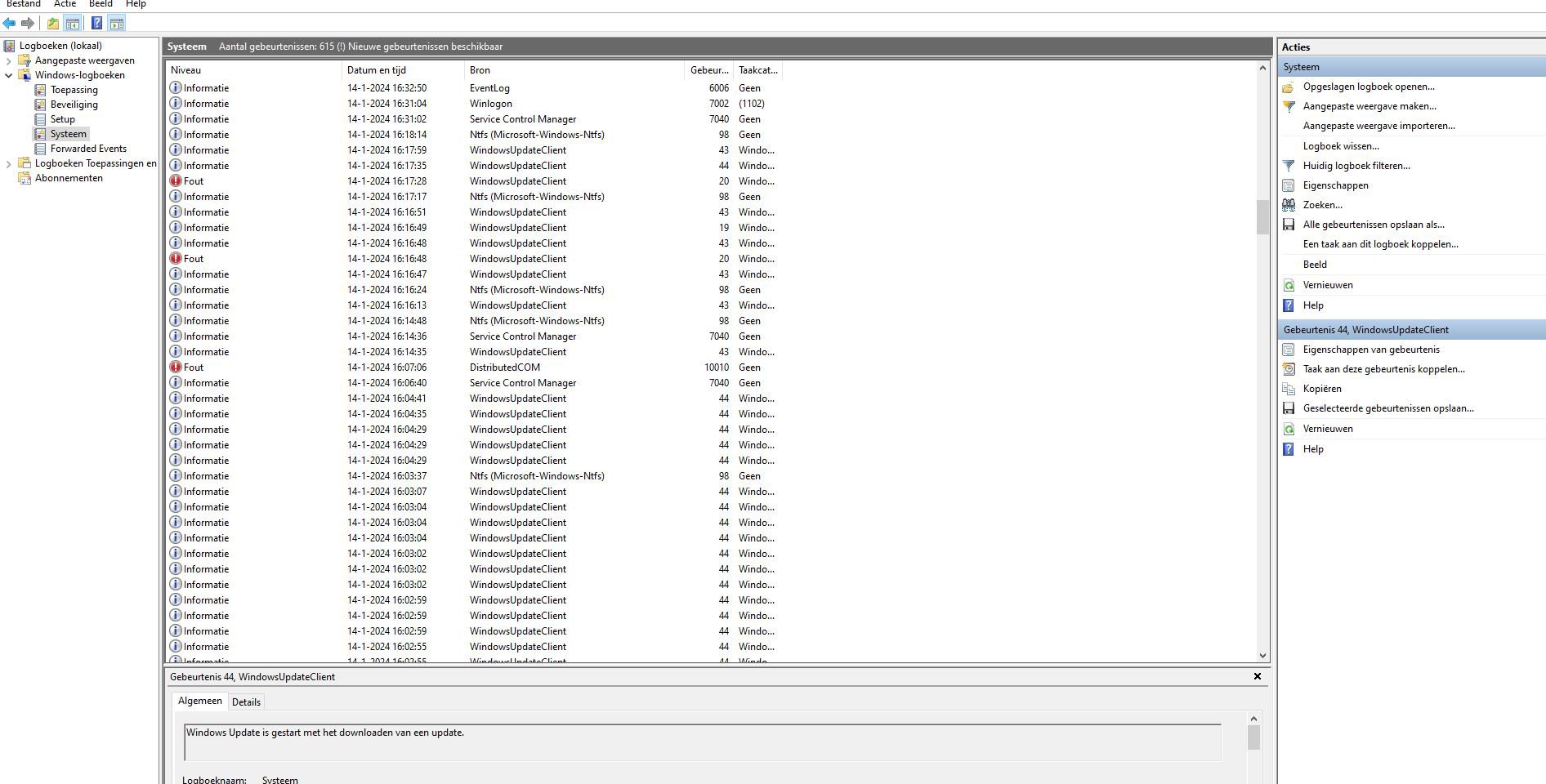Image resolution: width=1546 pixels, height=784 pixels.
Task: Click the event list scroll down arrow
Action: click(x=1262, y=655)
